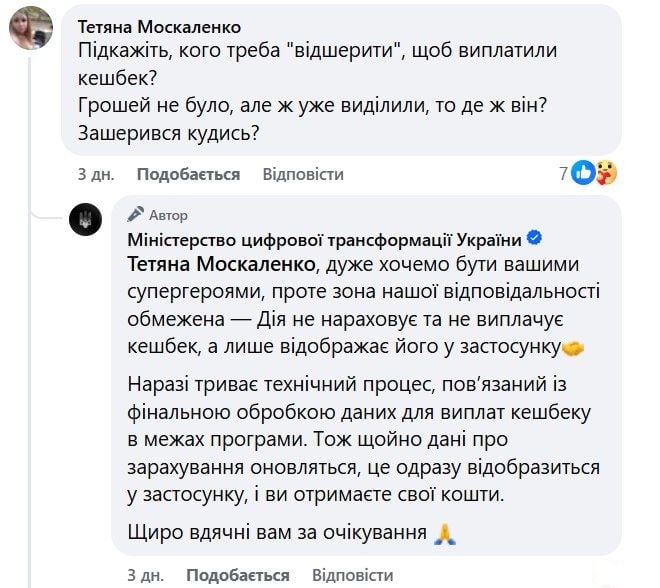Viewport: 660px width, 588px height.
Task: Click the care hug reaction icon
Action: [606, 174]
